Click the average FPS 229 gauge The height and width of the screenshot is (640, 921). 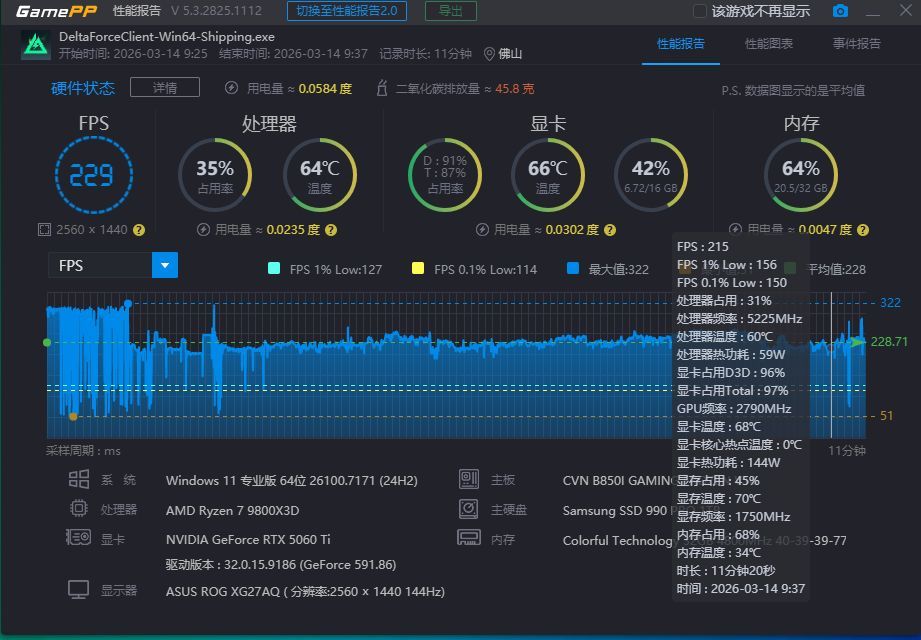click(x=93, y=175)
